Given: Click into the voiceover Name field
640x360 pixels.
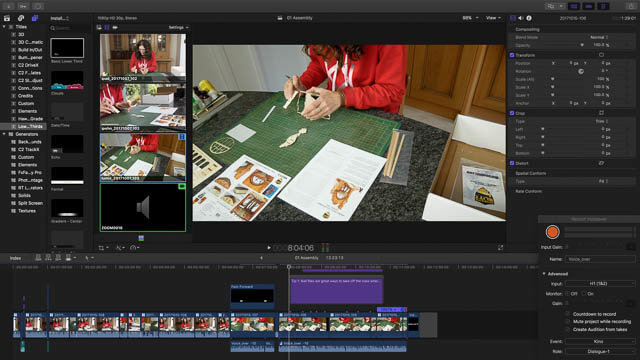Looking at the screenshot, I should pyautogui.click(x=600, y=259).
